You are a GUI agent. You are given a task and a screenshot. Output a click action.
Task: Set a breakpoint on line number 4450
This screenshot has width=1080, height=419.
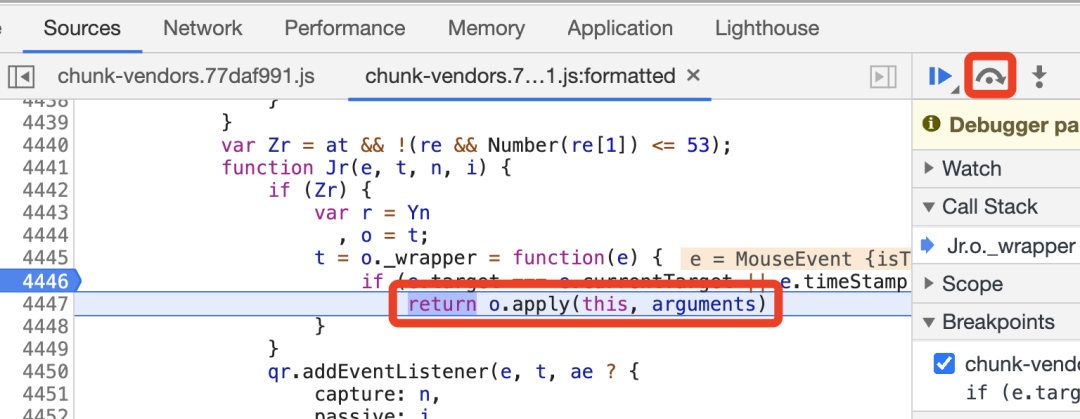coord(45,372)
